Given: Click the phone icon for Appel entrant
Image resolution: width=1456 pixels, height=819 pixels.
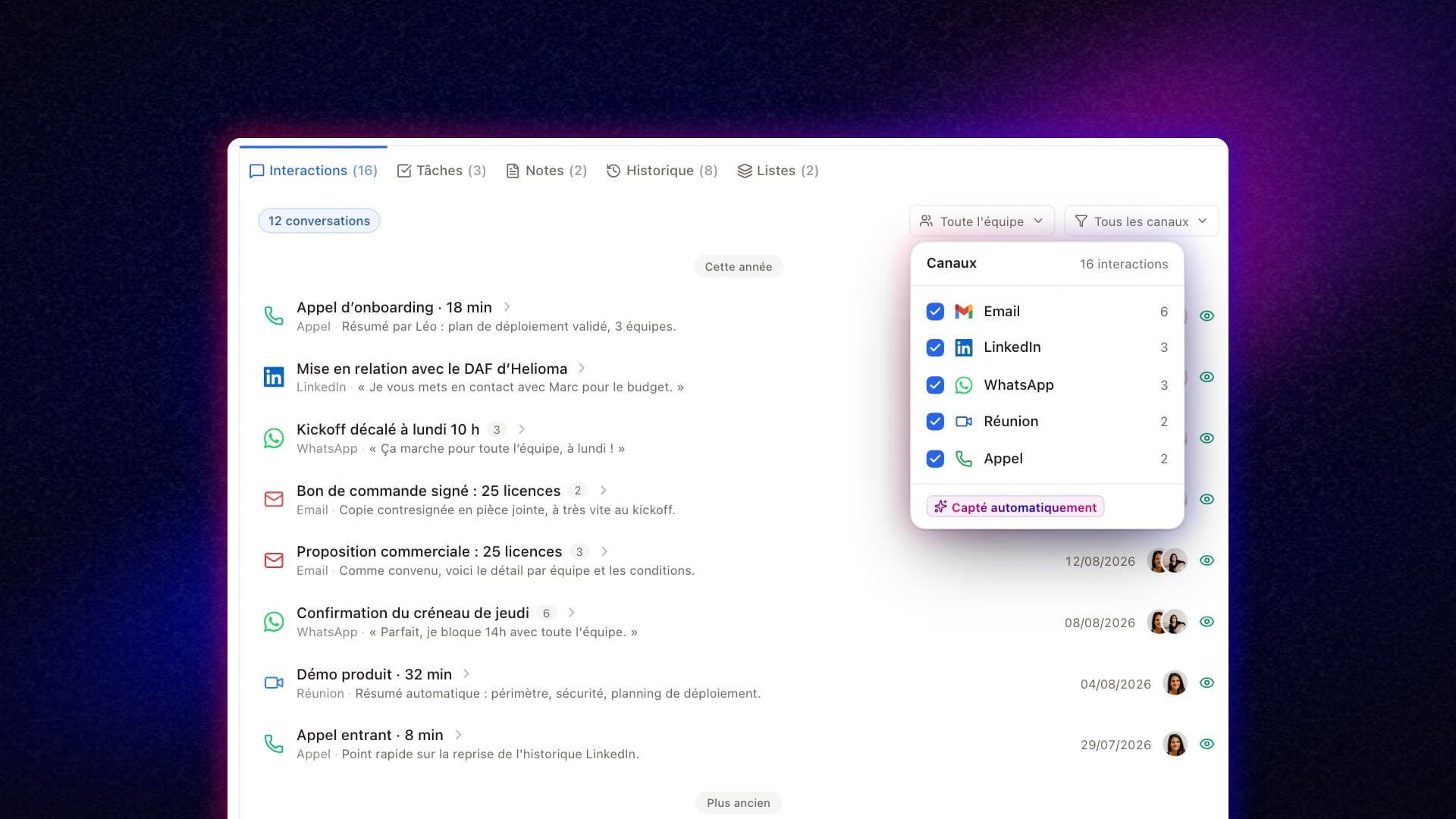Looking at the screenshot, I should click(274, 744).
